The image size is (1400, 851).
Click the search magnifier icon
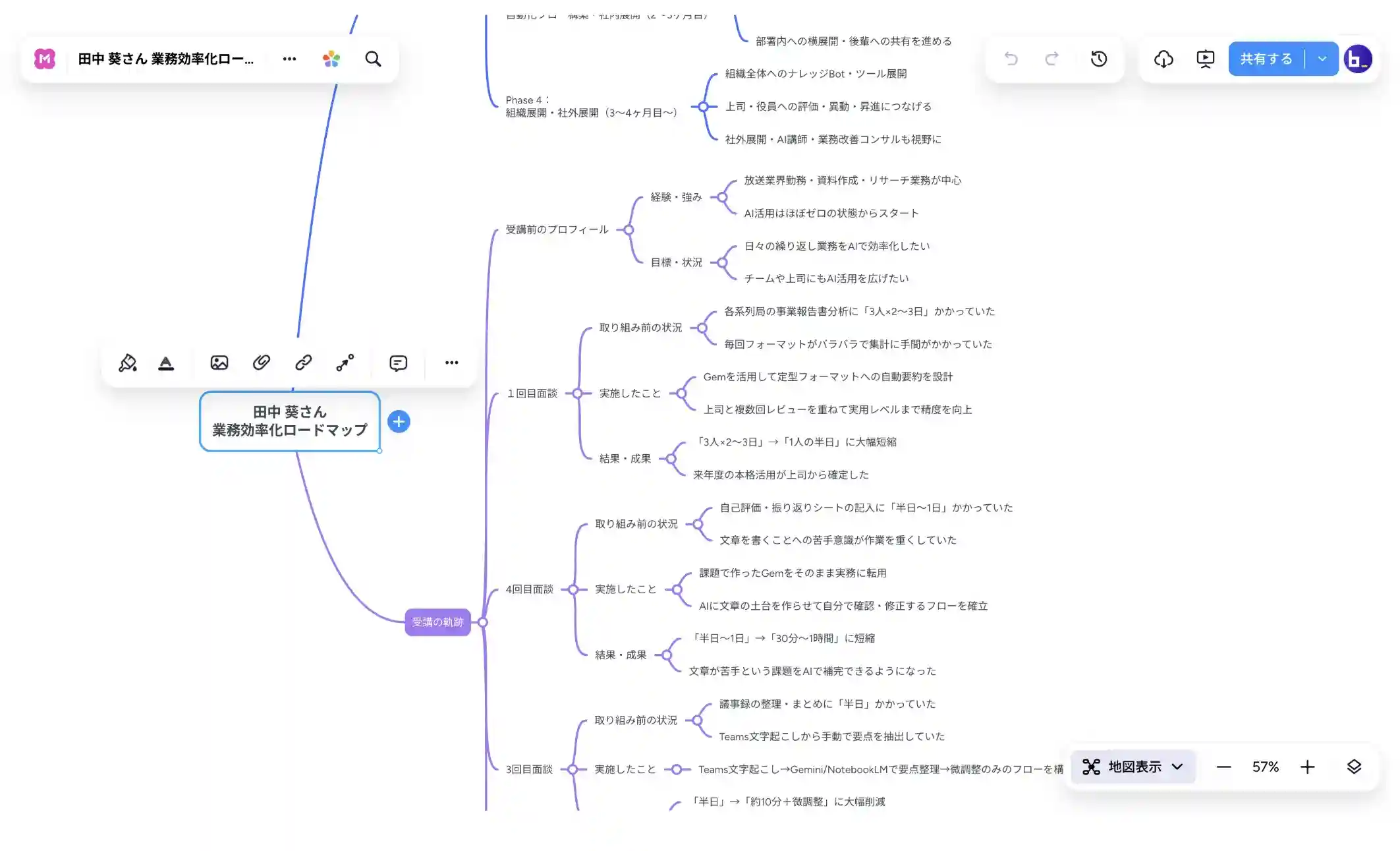[x=373, y=59]
